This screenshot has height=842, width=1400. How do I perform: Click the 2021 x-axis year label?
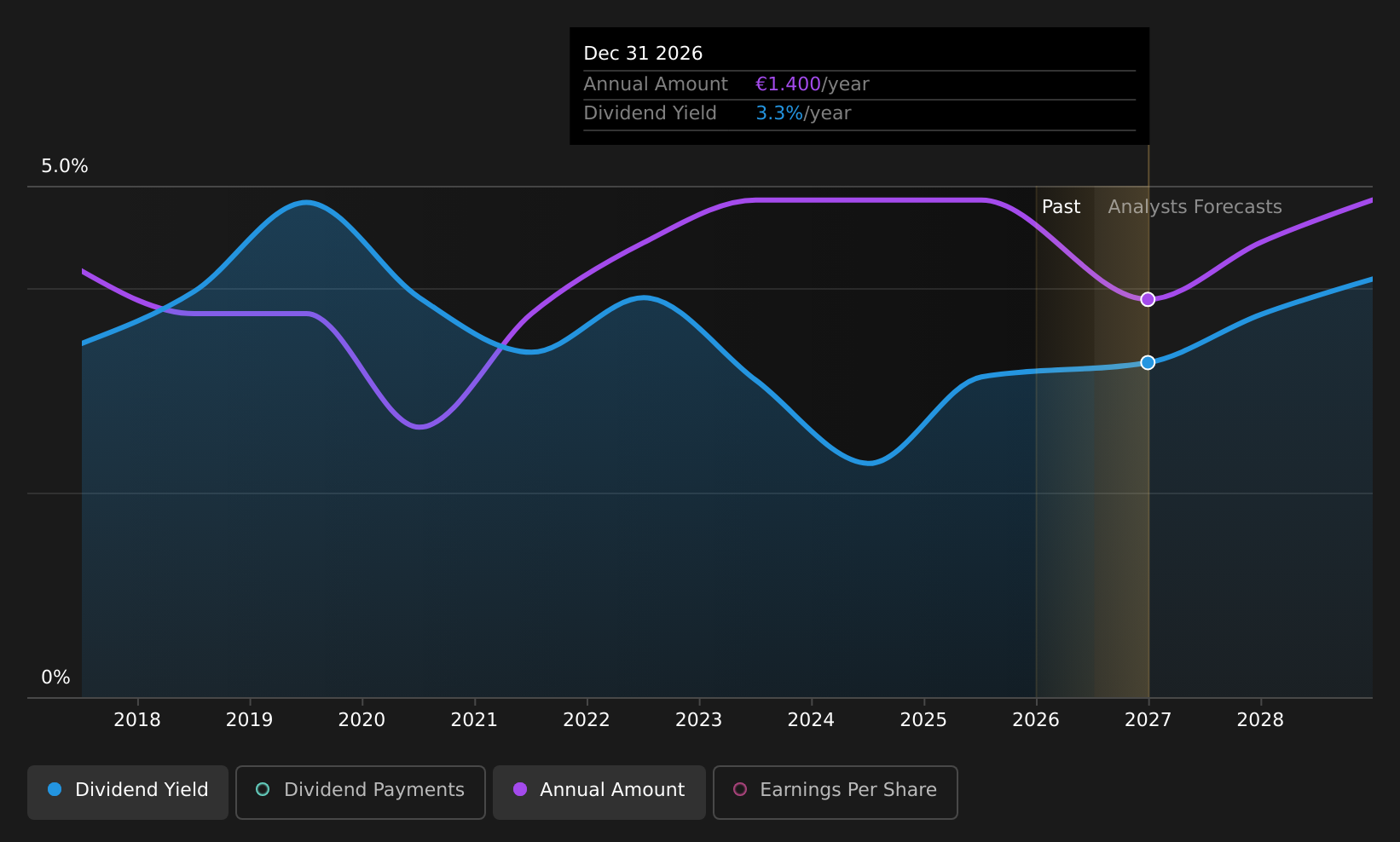(474, 720)
